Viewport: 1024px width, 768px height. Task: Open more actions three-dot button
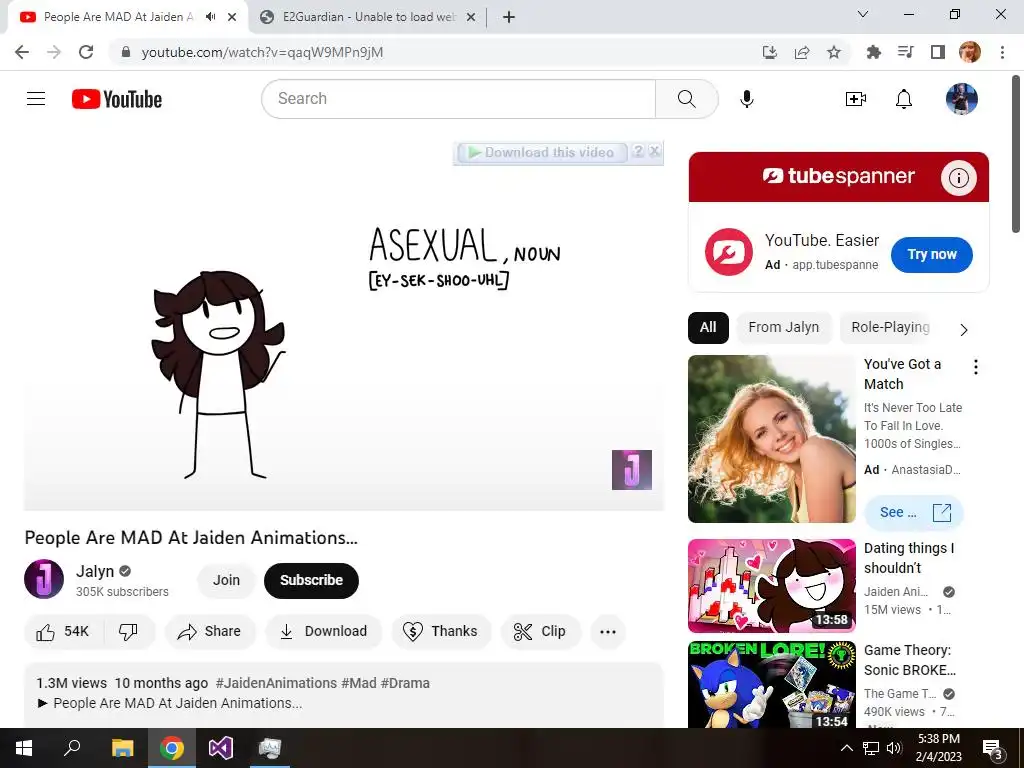click(x=608, y=632)
